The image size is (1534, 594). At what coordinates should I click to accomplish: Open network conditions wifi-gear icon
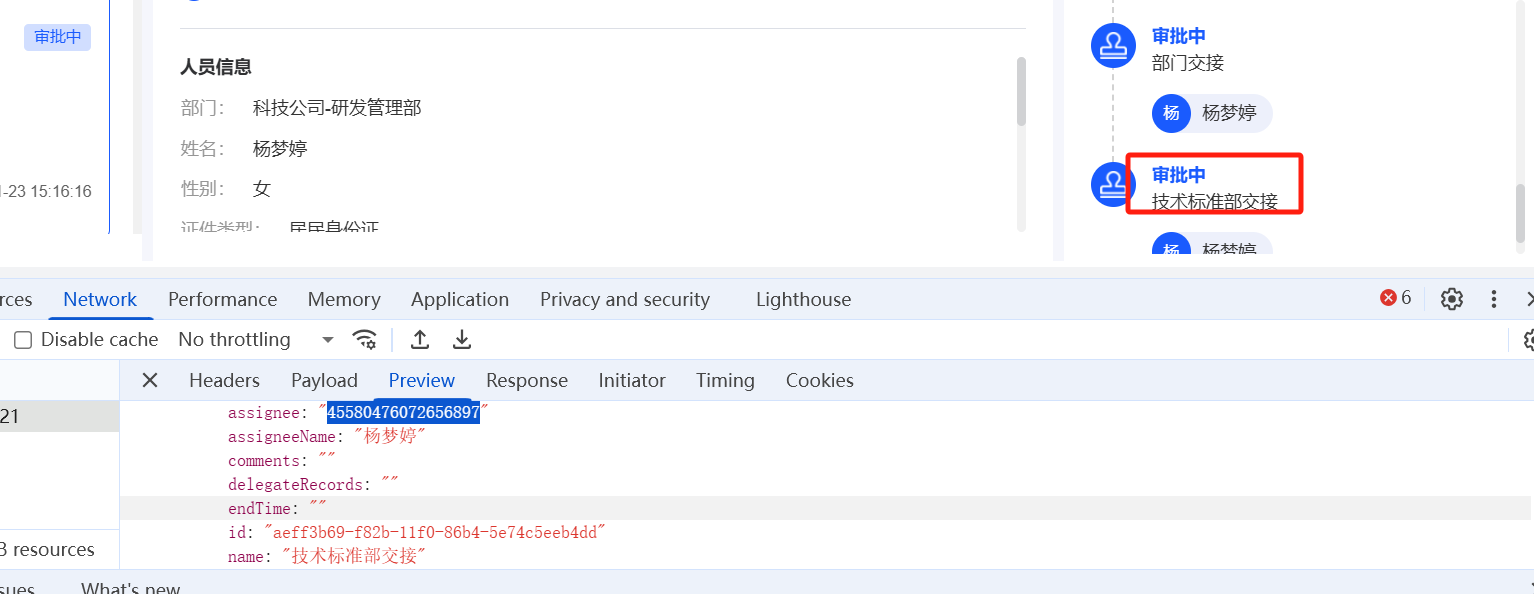pos(366,340)
